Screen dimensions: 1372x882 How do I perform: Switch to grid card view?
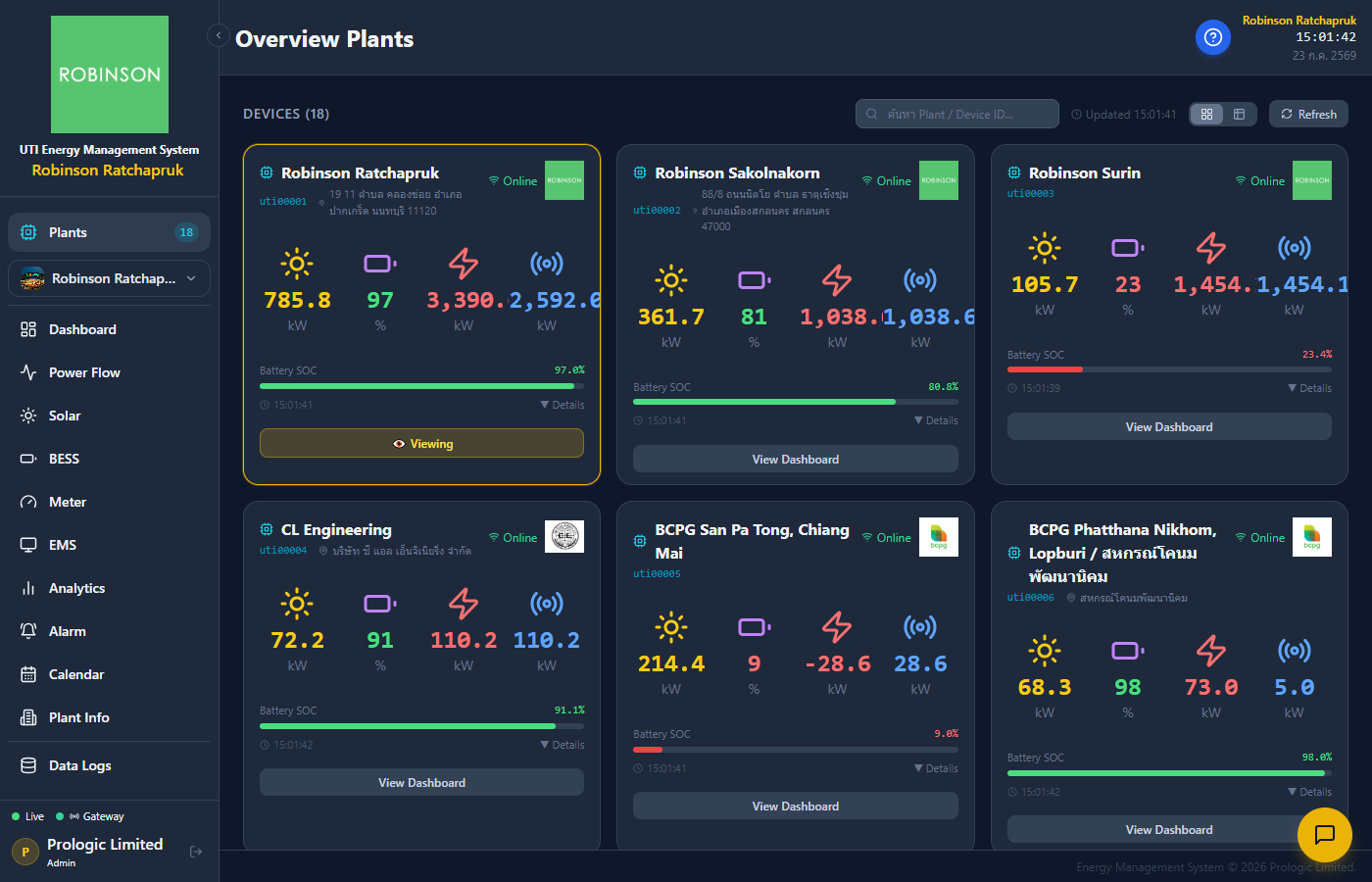click(1207, 115)
